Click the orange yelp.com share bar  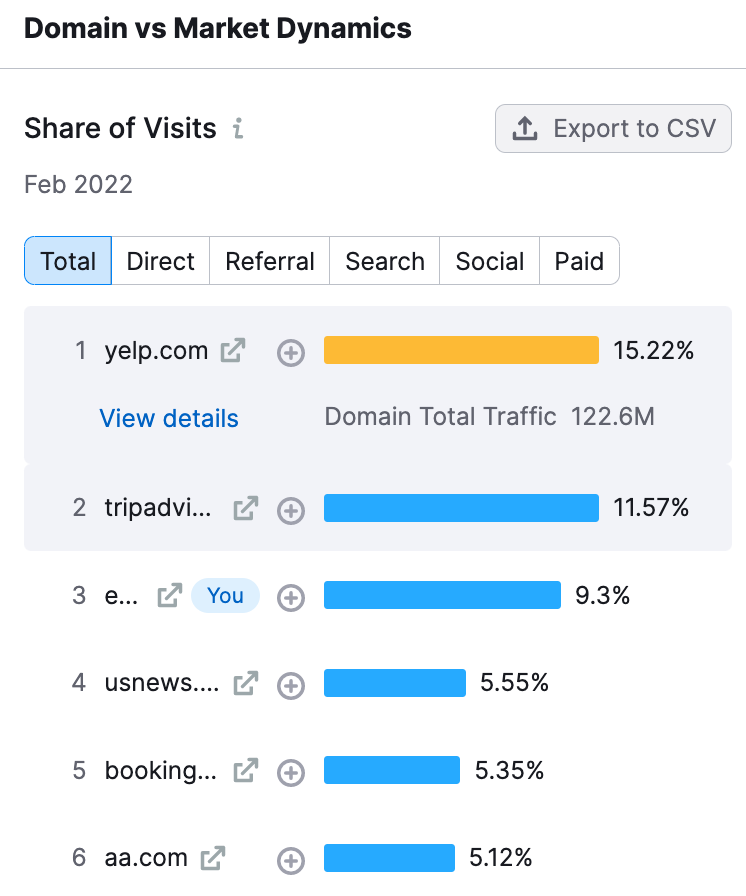(x=462, y=350)
